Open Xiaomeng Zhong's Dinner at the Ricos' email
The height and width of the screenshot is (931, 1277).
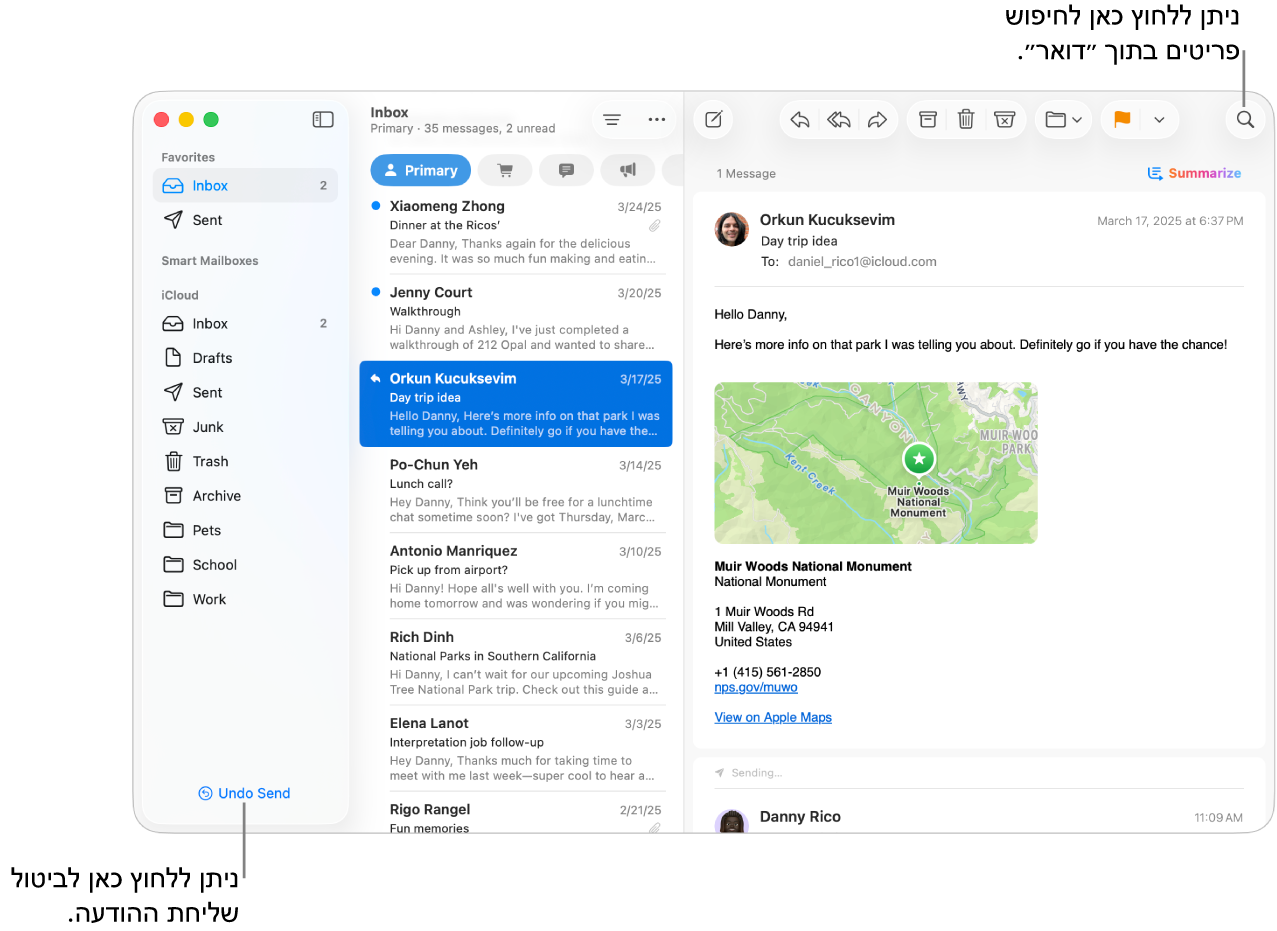tap(516, 232)
